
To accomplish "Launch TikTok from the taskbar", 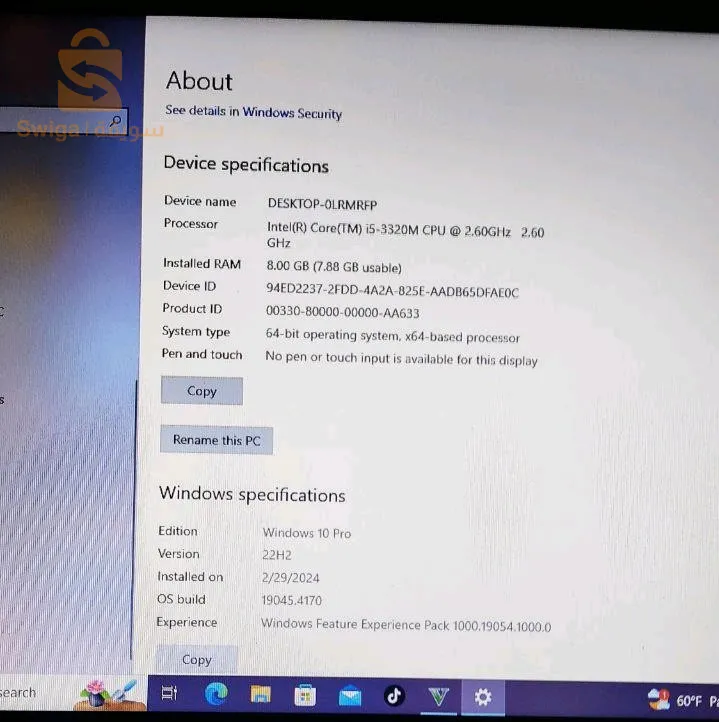I will tap(394, 696).
